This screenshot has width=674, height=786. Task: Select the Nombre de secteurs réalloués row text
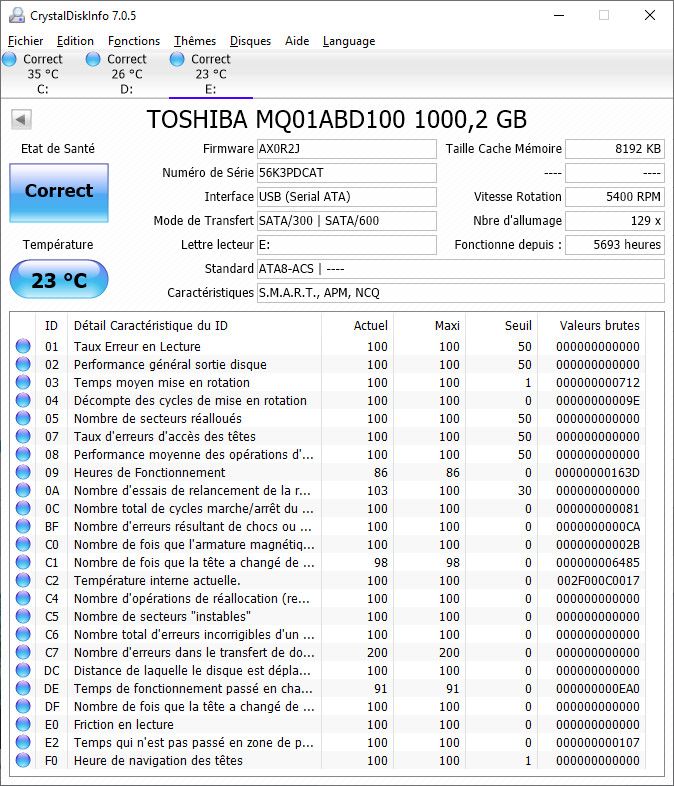pyautogui.click(x=158, y=419)
